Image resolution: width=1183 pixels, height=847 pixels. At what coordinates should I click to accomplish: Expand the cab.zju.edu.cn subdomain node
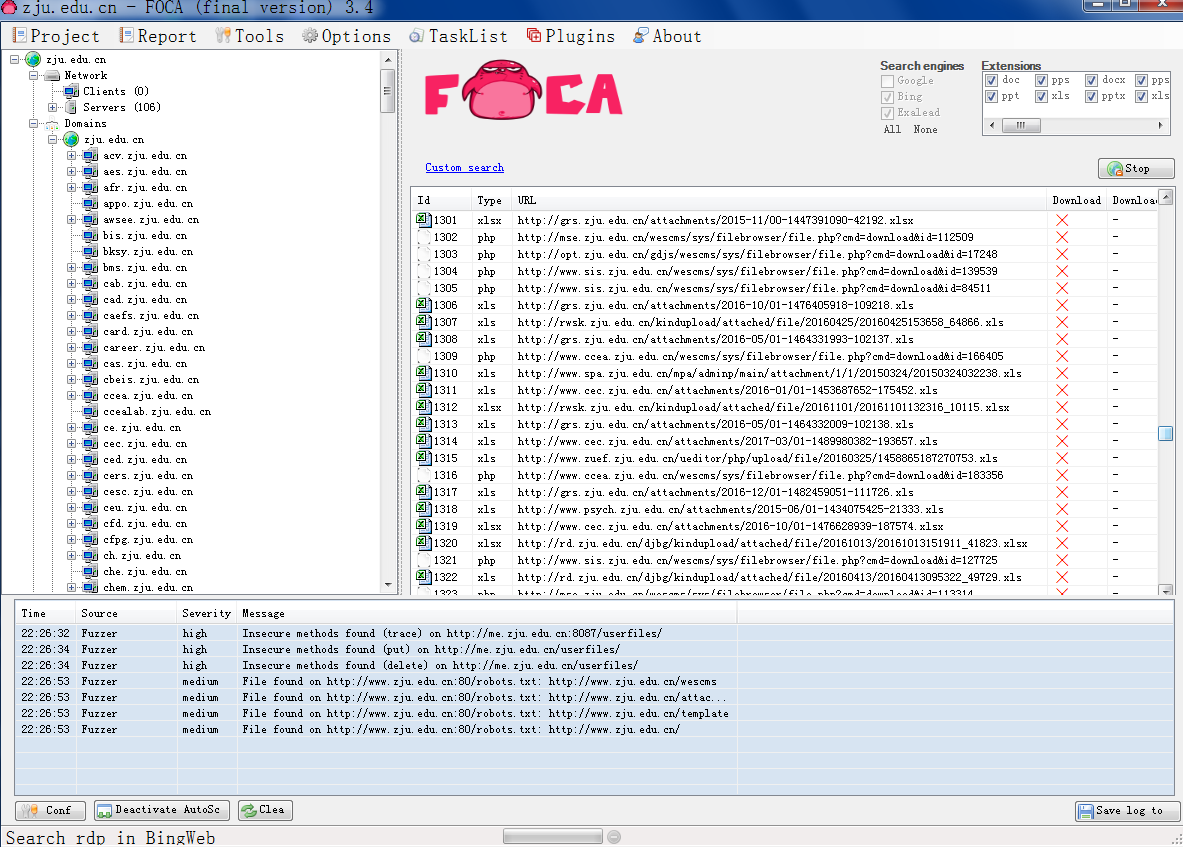coord(72,284)
